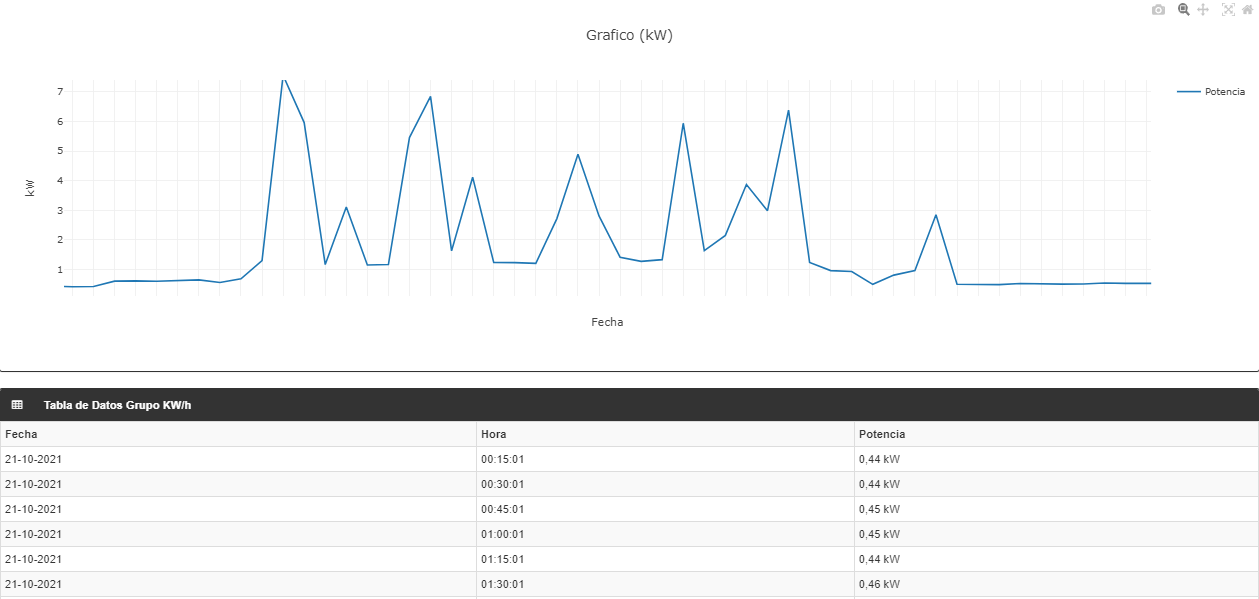Viewport: 1259px width, 599px height.
Task: Click the 0,46 kW power value
Action: (879, 584)
